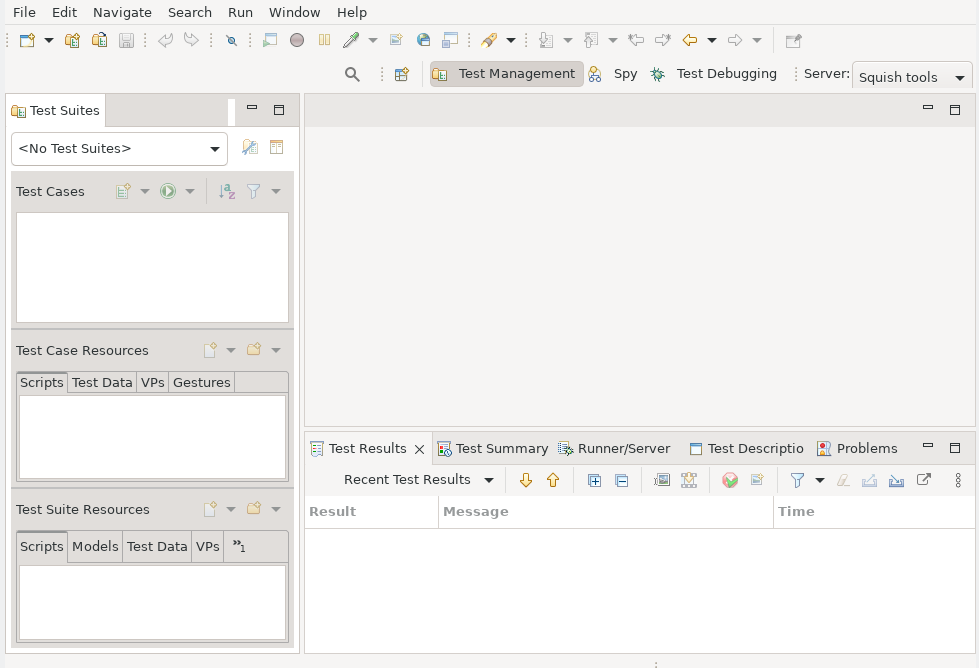Collapse all entries in Test Results
The width and height of the screenshot is (979, 668).
pos(619,480)
